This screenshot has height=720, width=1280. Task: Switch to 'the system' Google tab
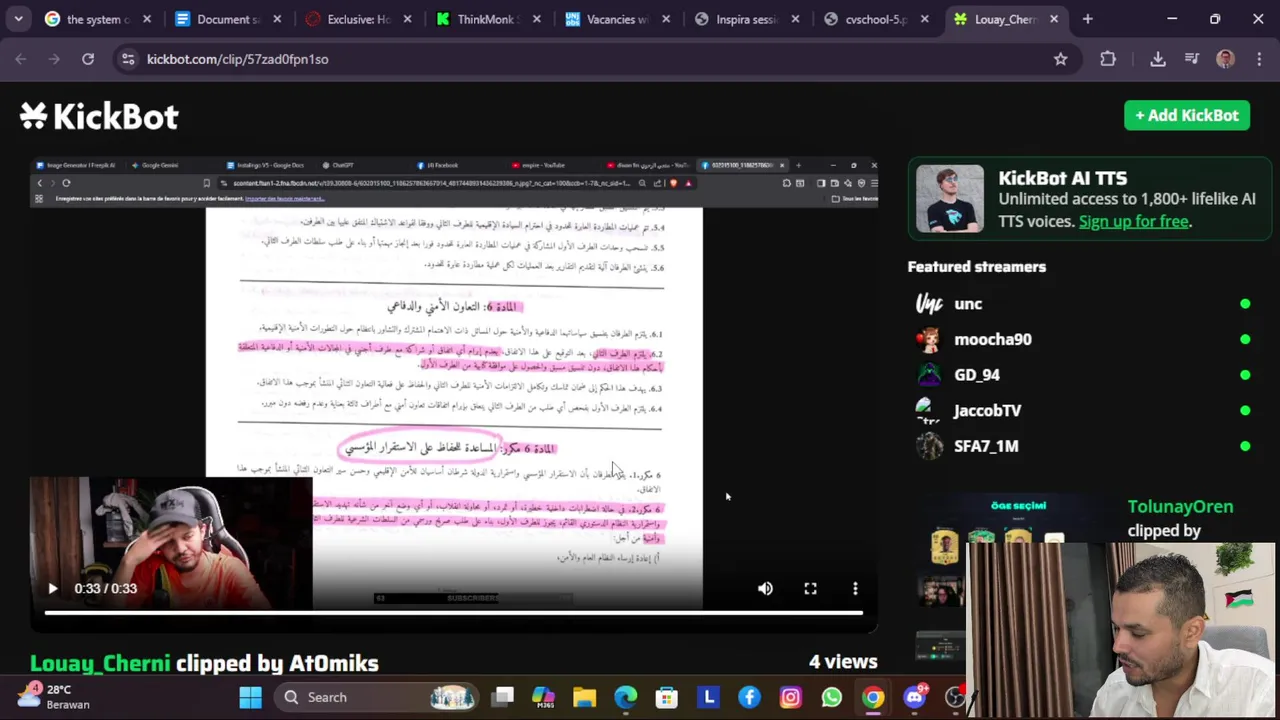pos(97,19)
